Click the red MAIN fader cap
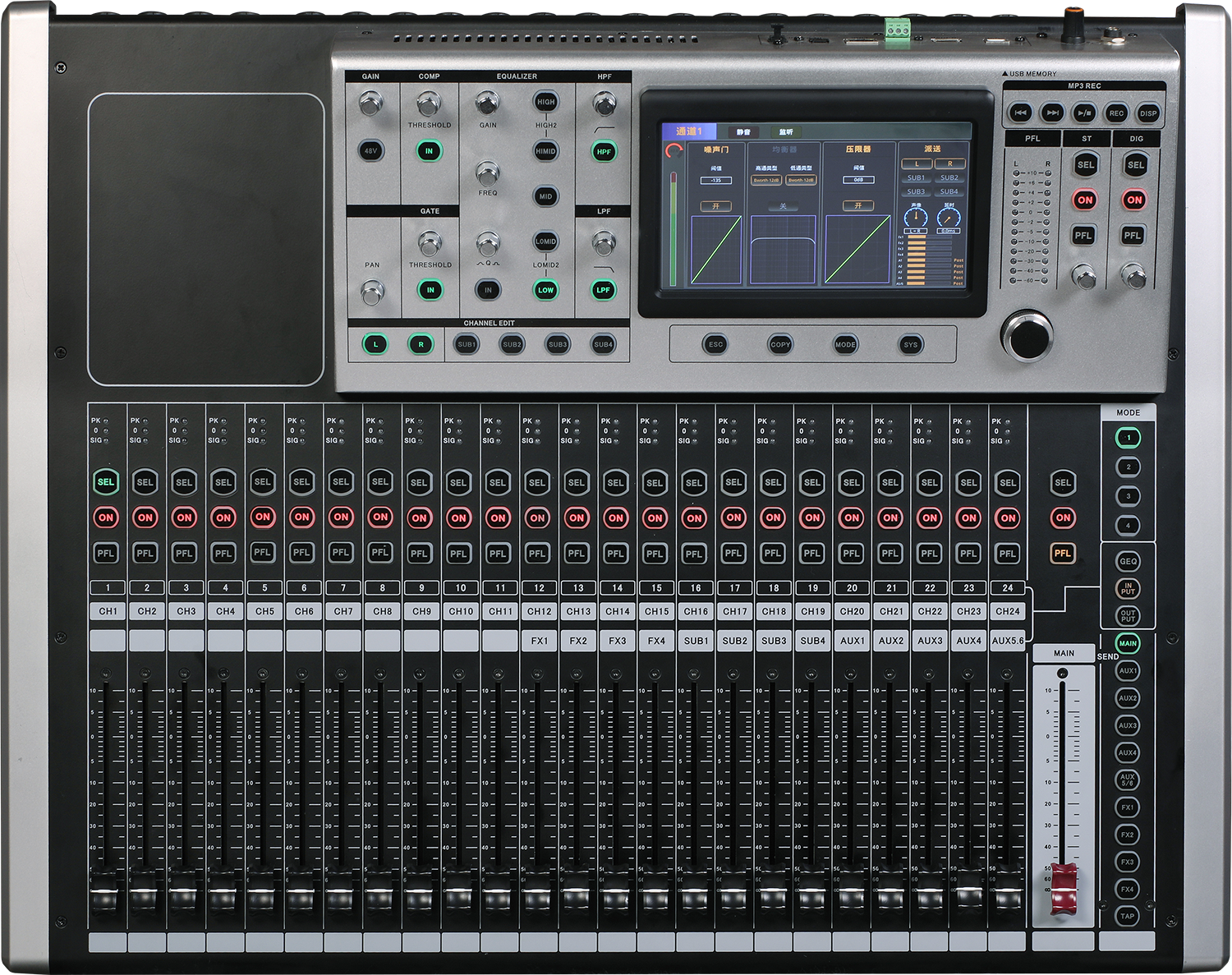Image resolution: width=1232 pixels, height=975 pixels. pos(1063,888)
